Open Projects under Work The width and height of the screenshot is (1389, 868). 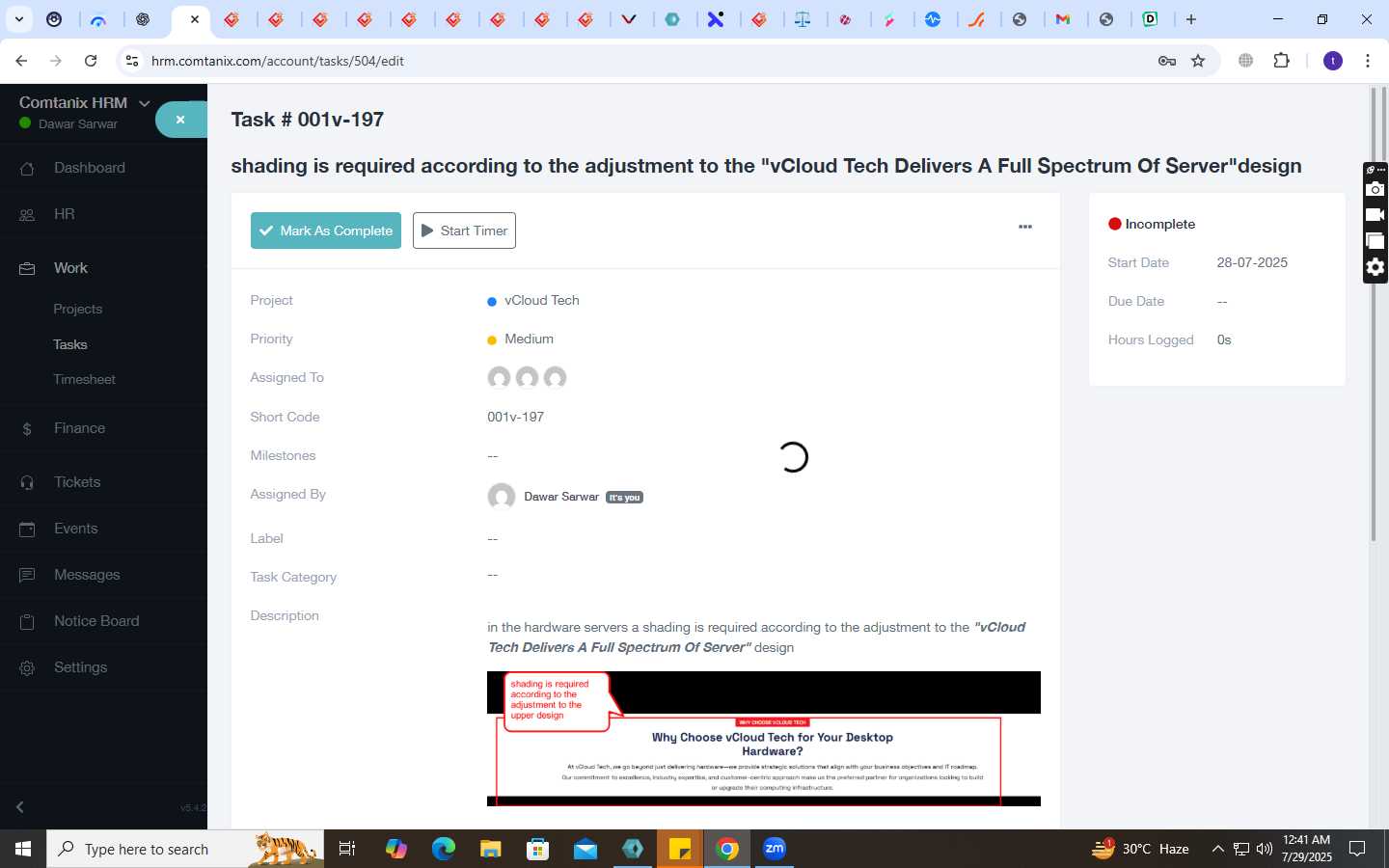[x=78, y=310]
